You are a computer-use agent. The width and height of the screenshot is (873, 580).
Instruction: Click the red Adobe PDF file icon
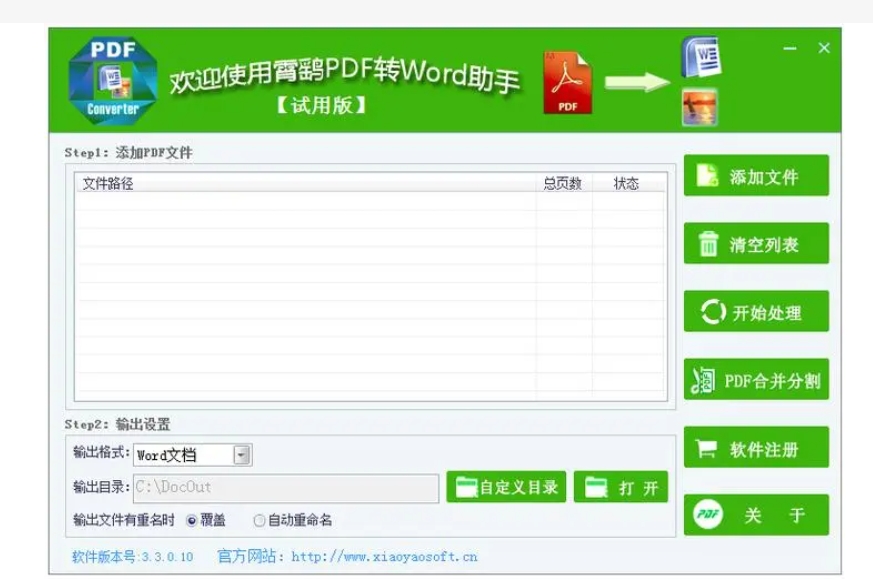click(x=567, y=83)
